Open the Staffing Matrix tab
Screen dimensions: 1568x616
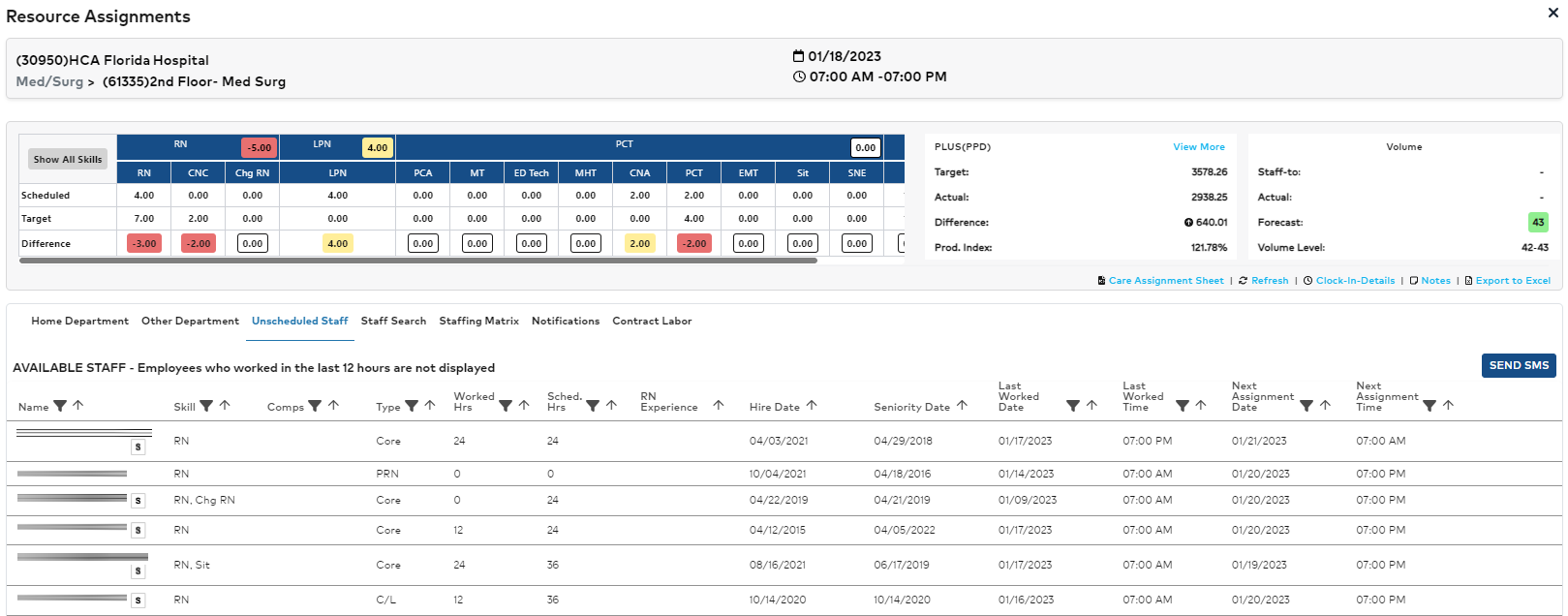pyautogui.click(x=478, y=322)
